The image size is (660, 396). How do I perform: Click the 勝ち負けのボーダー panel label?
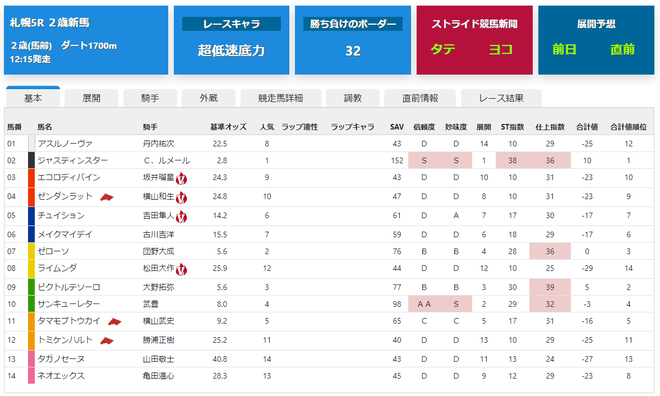click(353, 24)
